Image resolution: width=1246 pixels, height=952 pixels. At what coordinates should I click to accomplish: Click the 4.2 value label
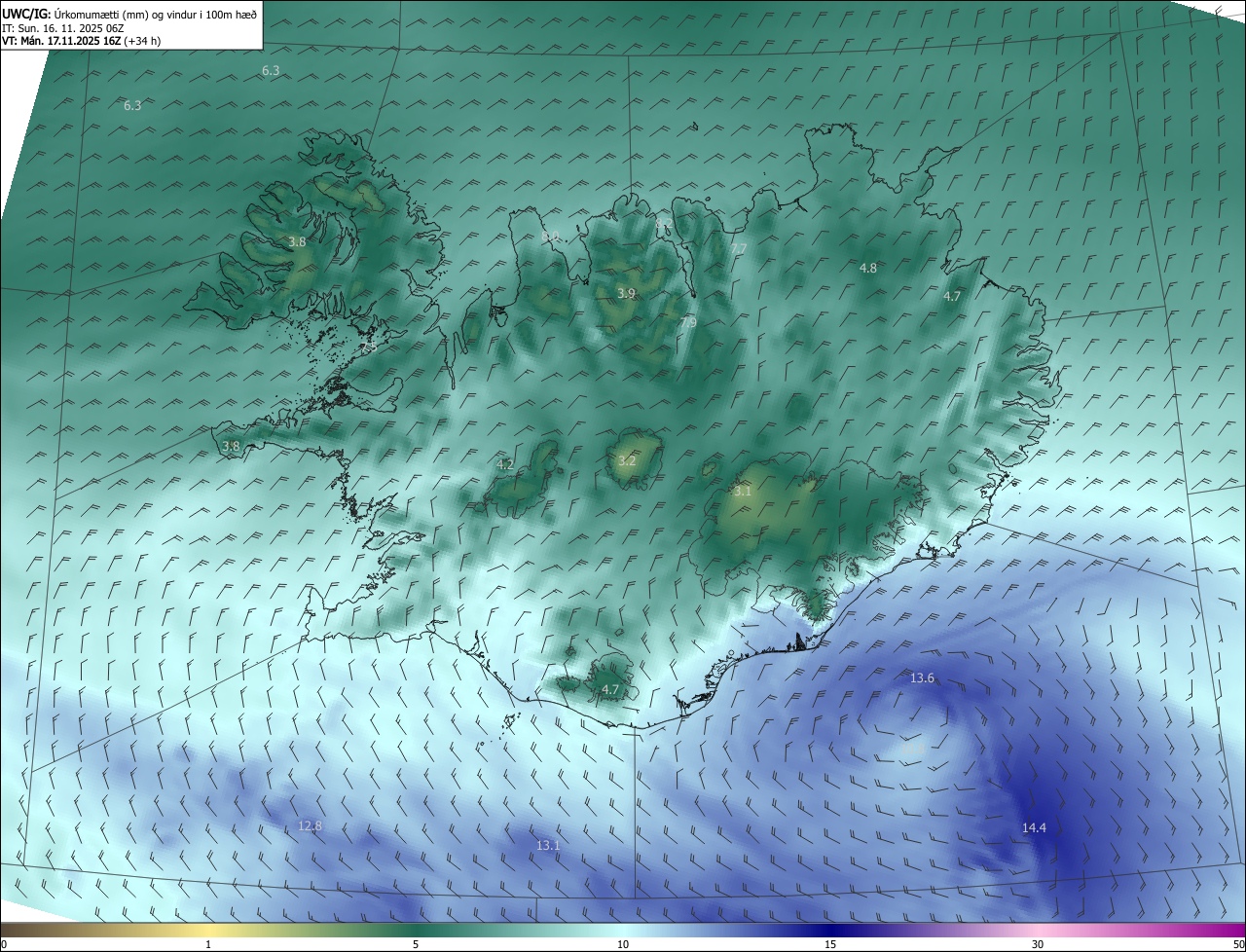504,464
